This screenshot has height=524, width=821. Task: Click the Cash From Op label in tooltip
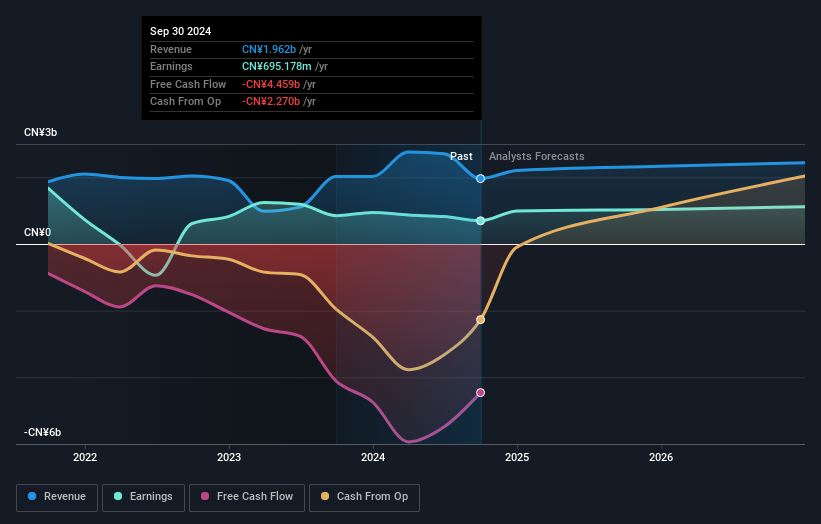click(x=185, y=102)
